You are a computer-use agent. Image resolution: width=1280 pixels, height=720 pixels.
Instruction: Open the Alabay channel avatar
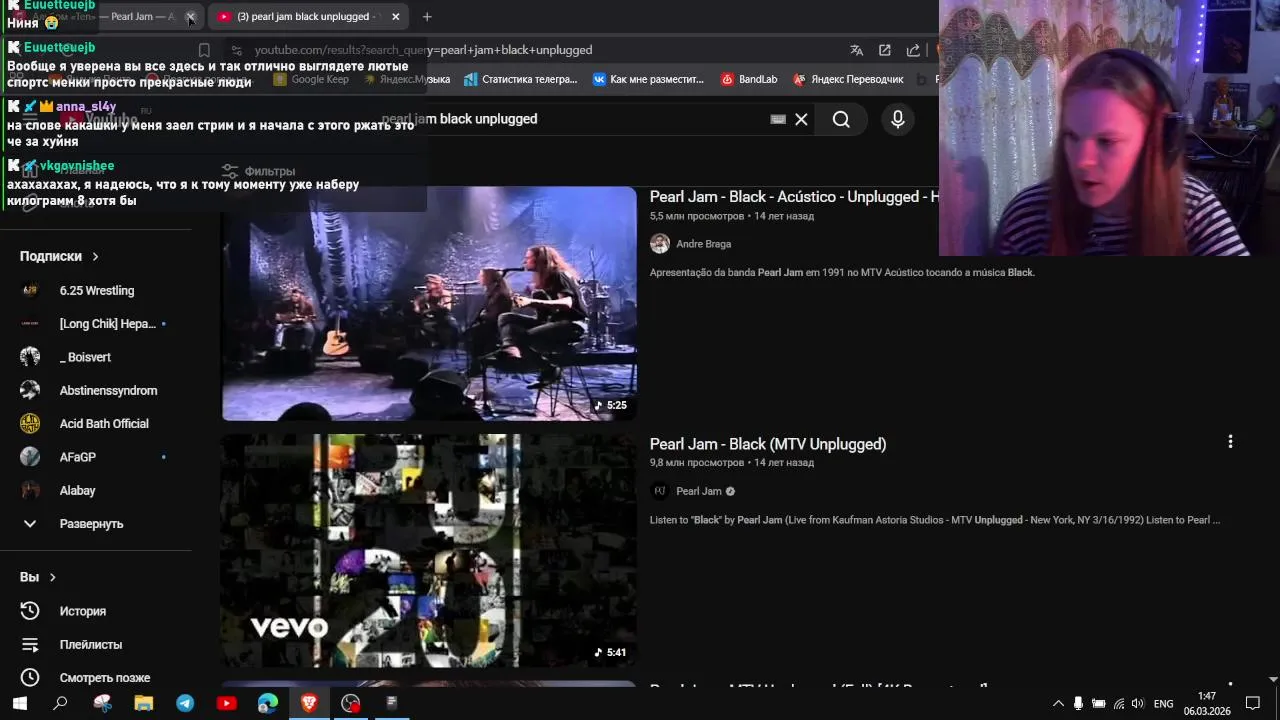(30, 491)
